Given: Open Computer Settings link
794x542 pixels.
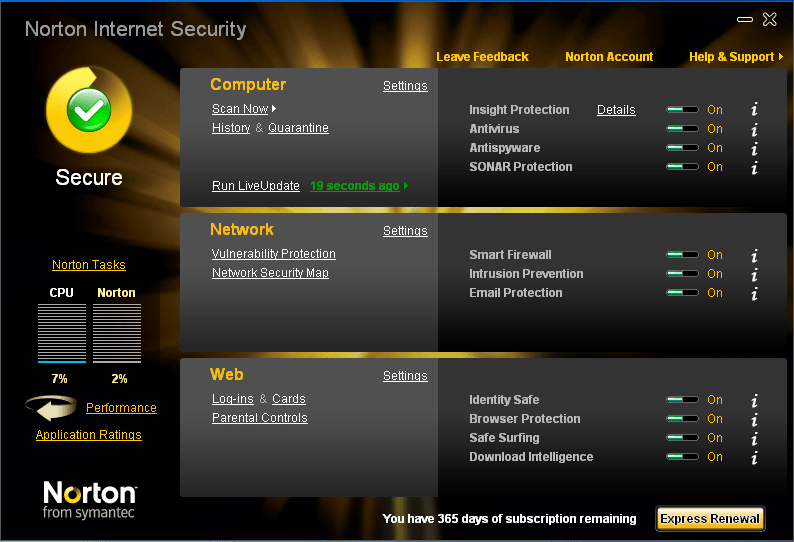Looking at the screenshot, I should [405, 86].
